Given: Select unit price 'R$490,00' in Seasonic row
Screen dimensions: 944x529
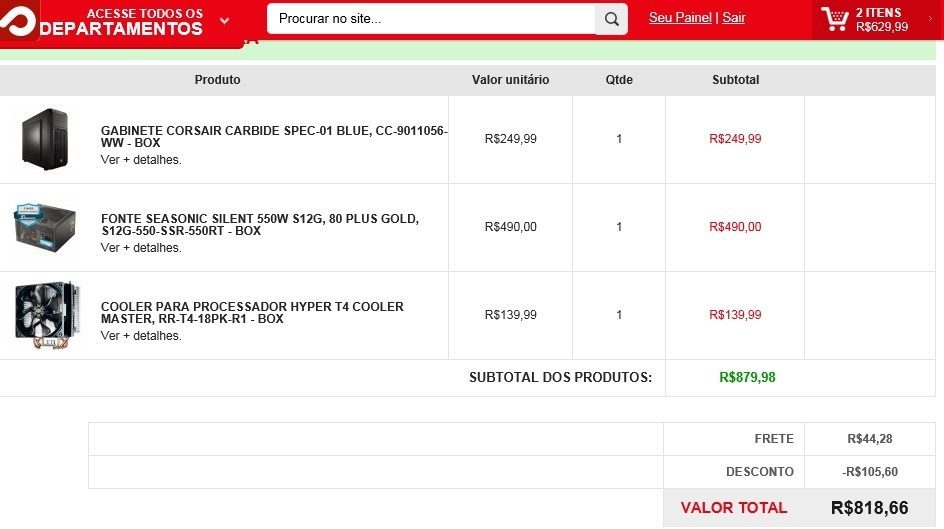Looking at the screenshot, I should 511,227.
